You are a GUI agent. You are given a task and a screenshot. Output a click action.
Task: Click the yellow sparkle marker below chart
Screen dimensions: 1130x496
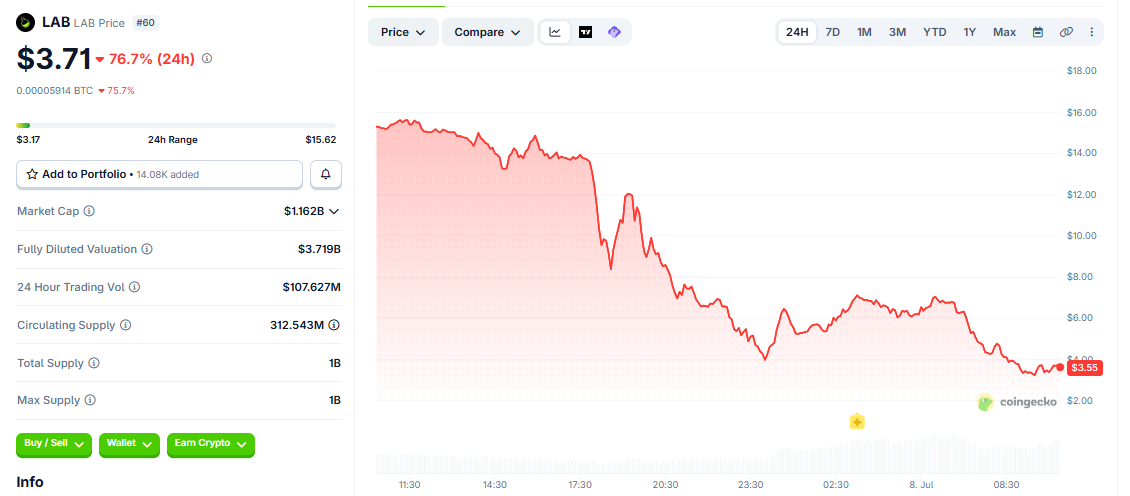pos(857,422)
